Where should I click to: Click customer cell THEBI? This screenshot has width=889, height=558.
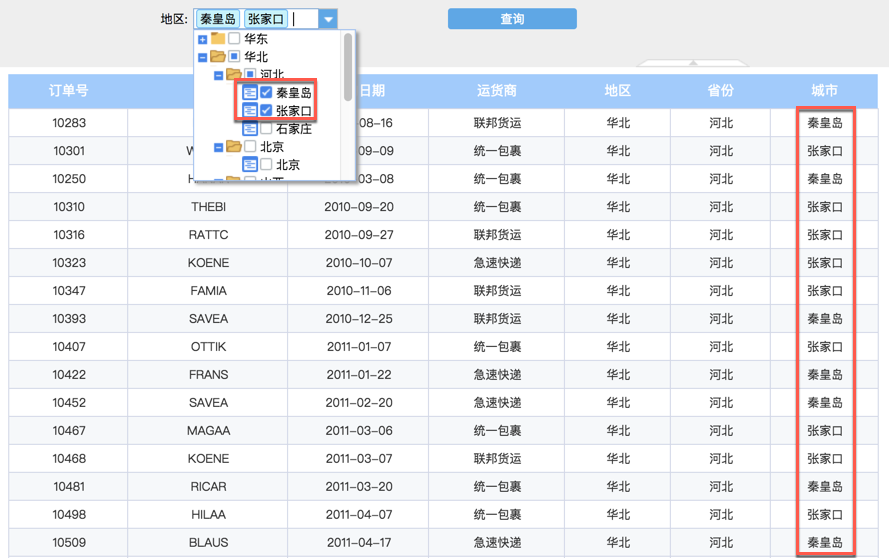pos(208,207)
